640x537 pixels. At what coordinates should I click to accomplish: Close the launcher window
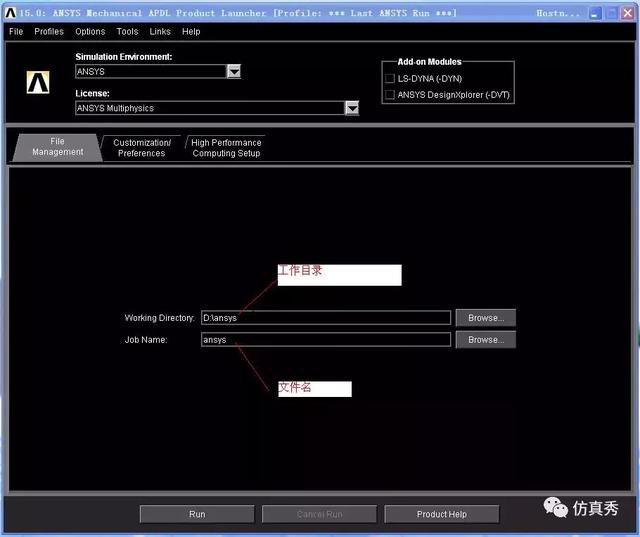tap(627, 13)
